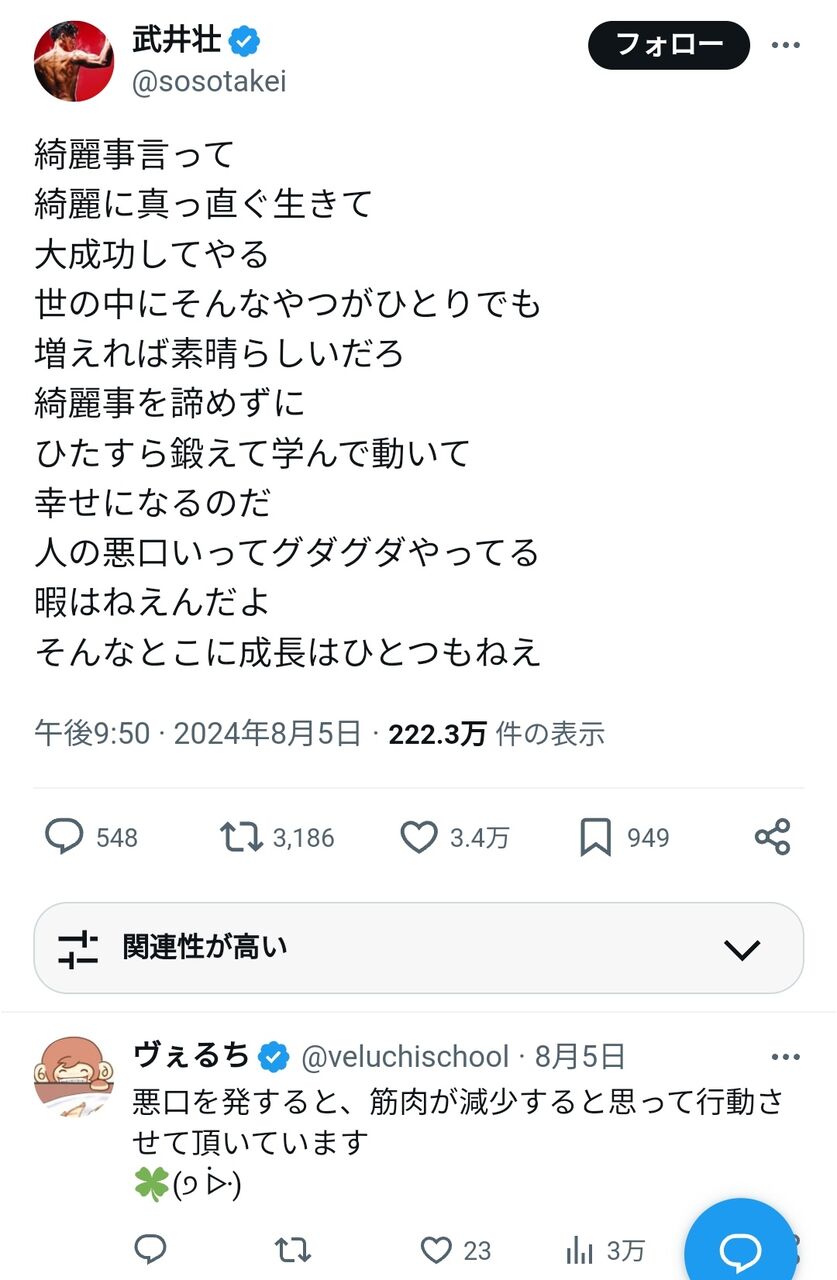Click chevron arrow in reply sort bar
This screenshot has width=837, height=1280.
pos(742,949)
